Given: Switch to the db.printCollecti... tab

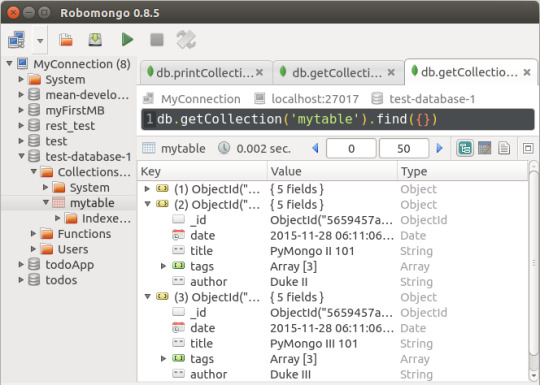Looking at the screenshot, I should coord(206,72).
